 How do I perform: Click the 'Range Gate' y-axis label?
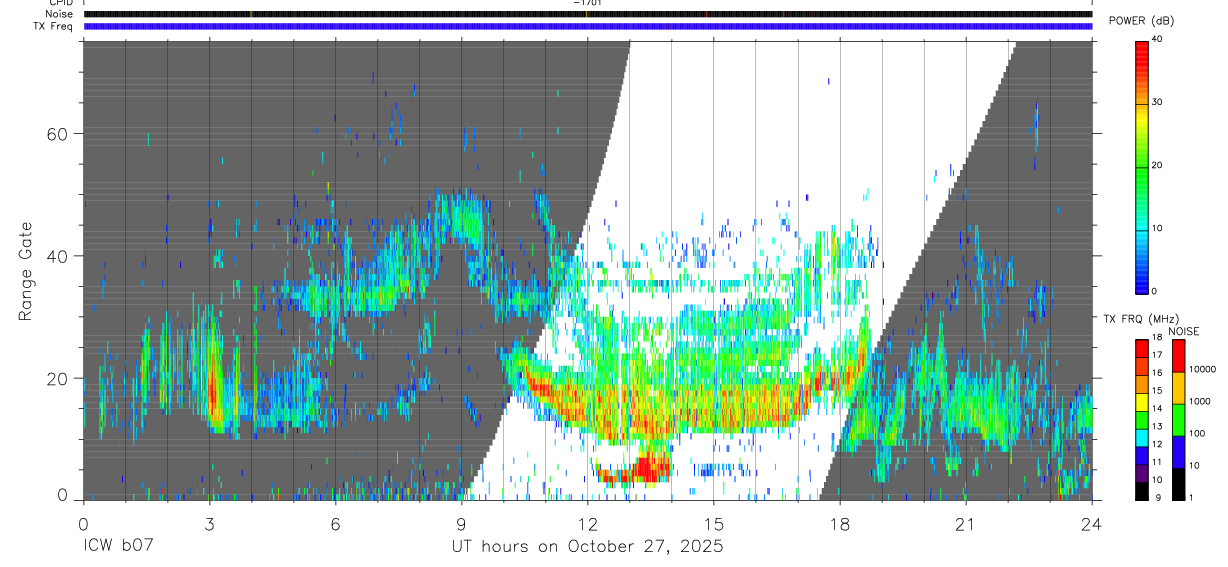tap(27, 270)
